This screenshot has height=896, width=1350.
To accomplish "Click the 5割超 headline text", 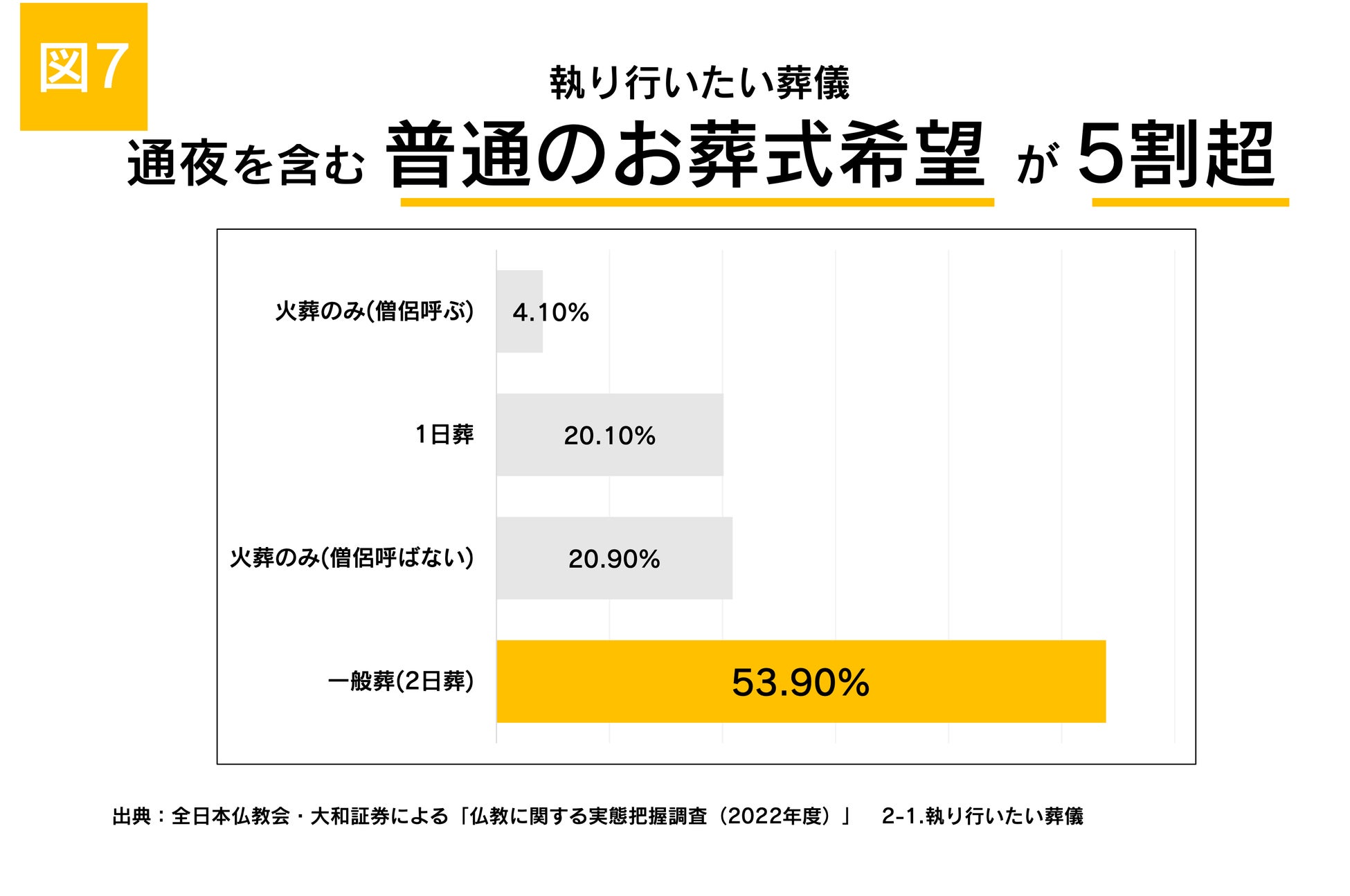I will [x=1176, y=155].
